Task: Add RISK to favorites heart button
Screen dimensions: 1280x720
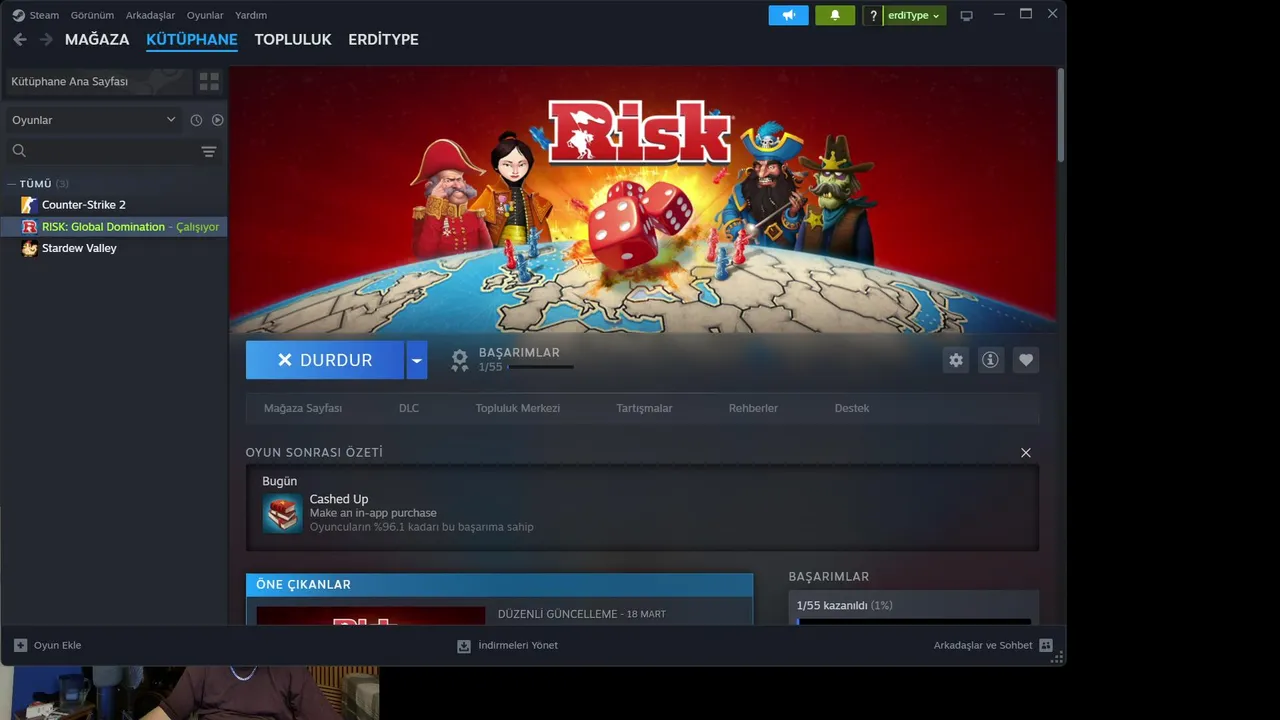Action: tap(1025, 360)
